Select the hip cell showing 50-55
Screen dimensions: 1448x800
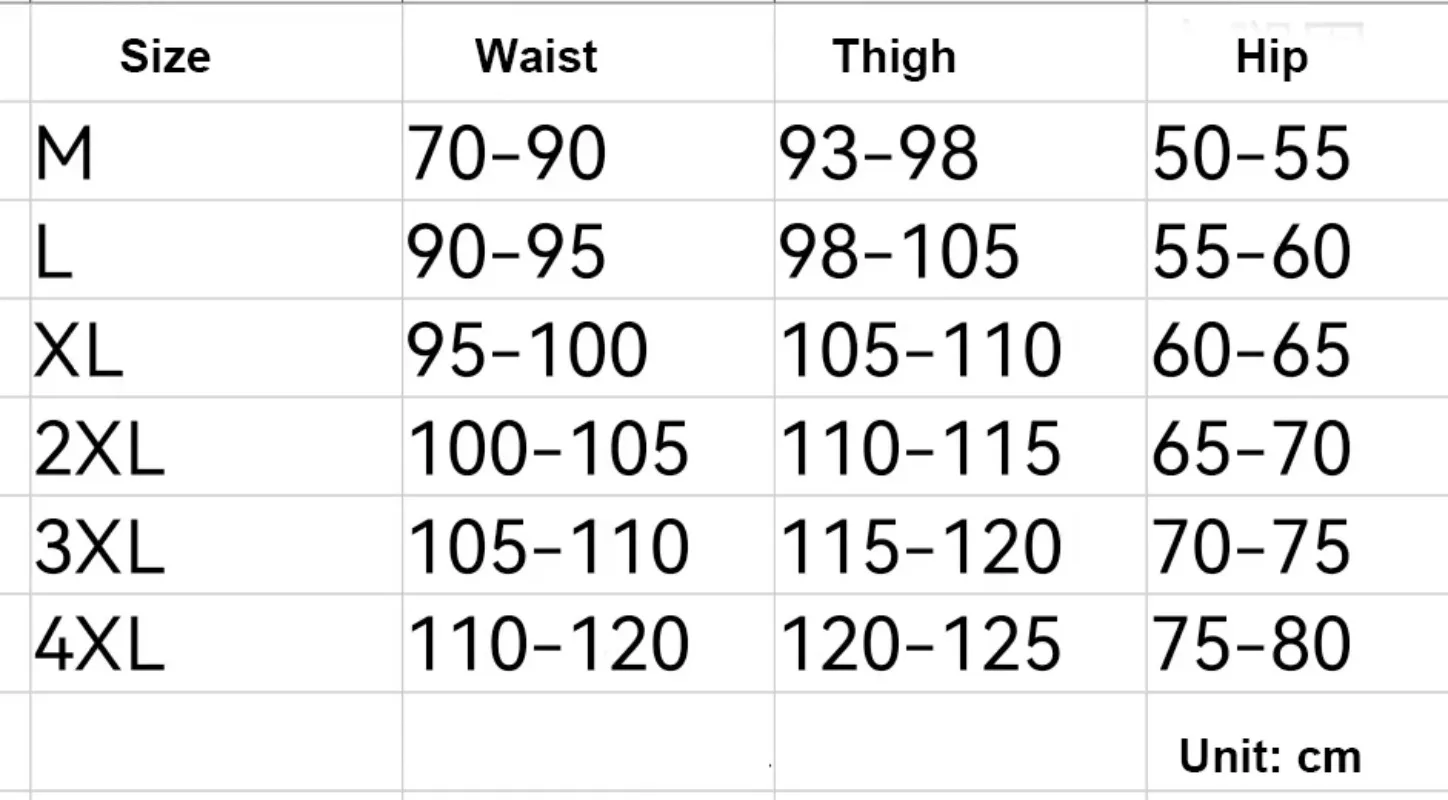[1297, 151]
